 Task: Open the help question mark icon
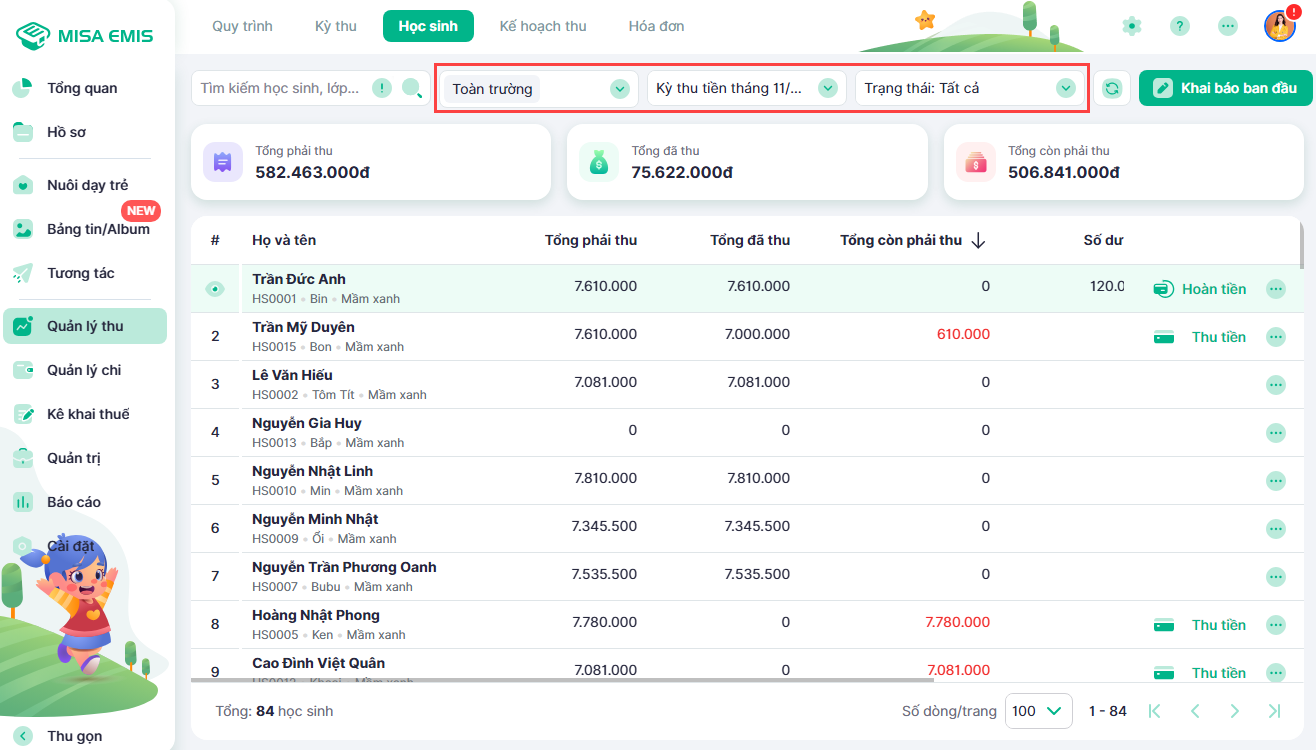1180,26
